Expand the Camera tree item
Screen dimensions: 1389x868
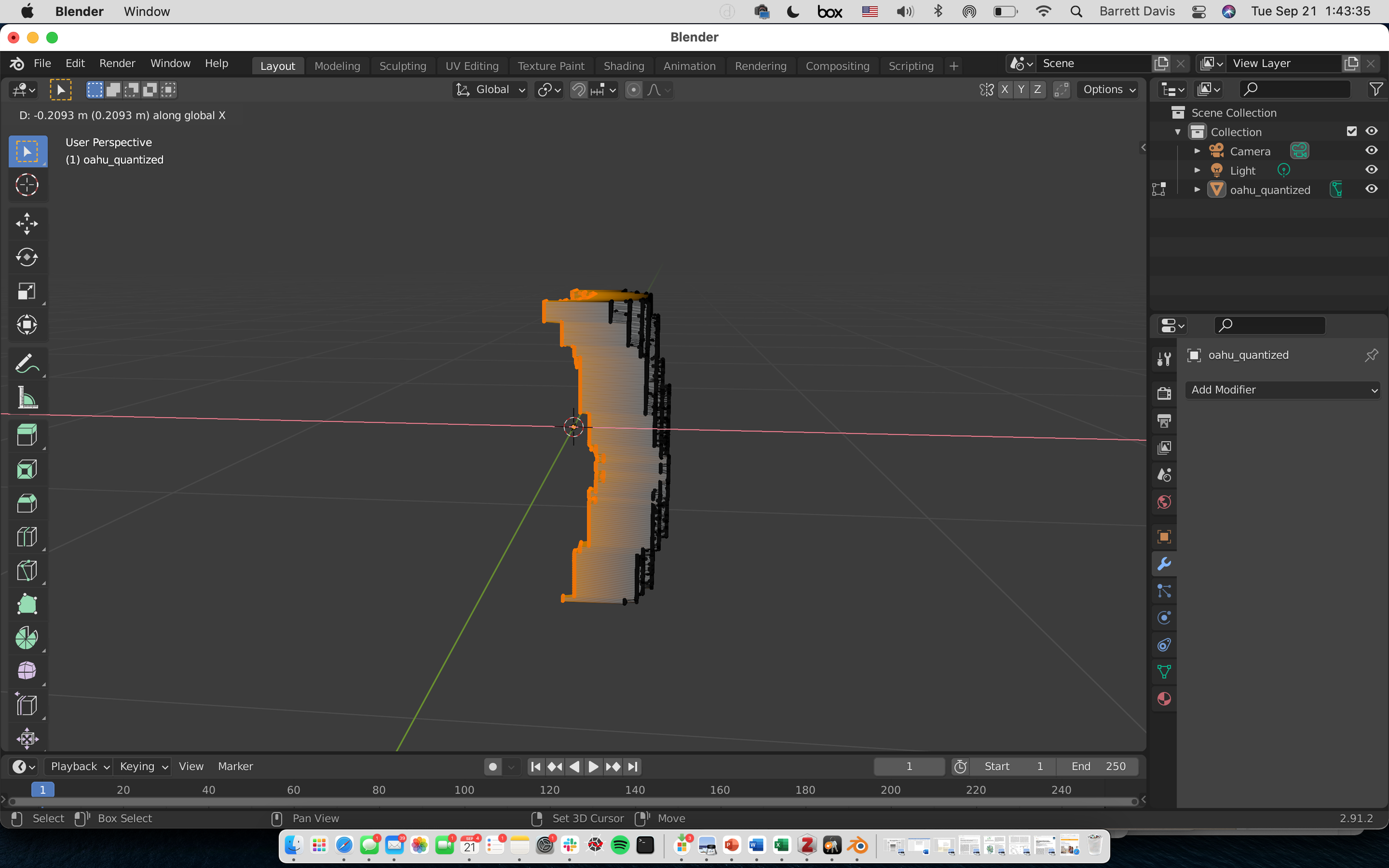1197,151
